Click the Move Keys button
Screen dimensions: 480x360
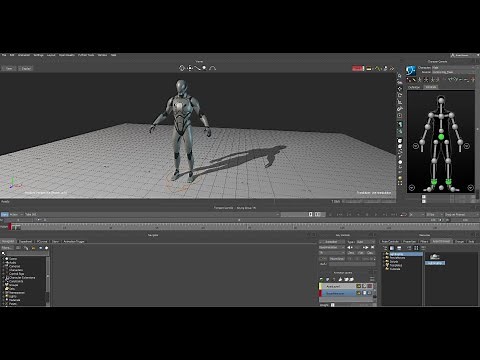(337, 259)
